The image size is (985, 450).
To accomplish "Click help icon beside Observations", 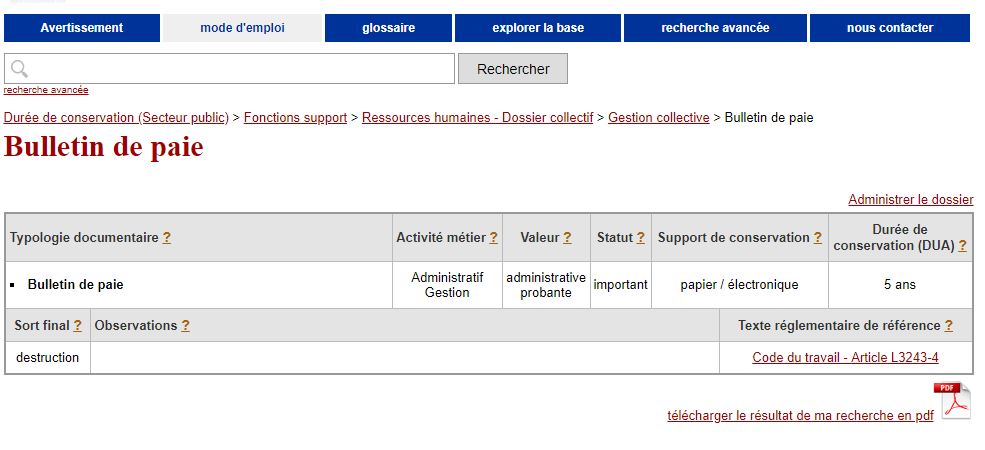I will [185, 326].
